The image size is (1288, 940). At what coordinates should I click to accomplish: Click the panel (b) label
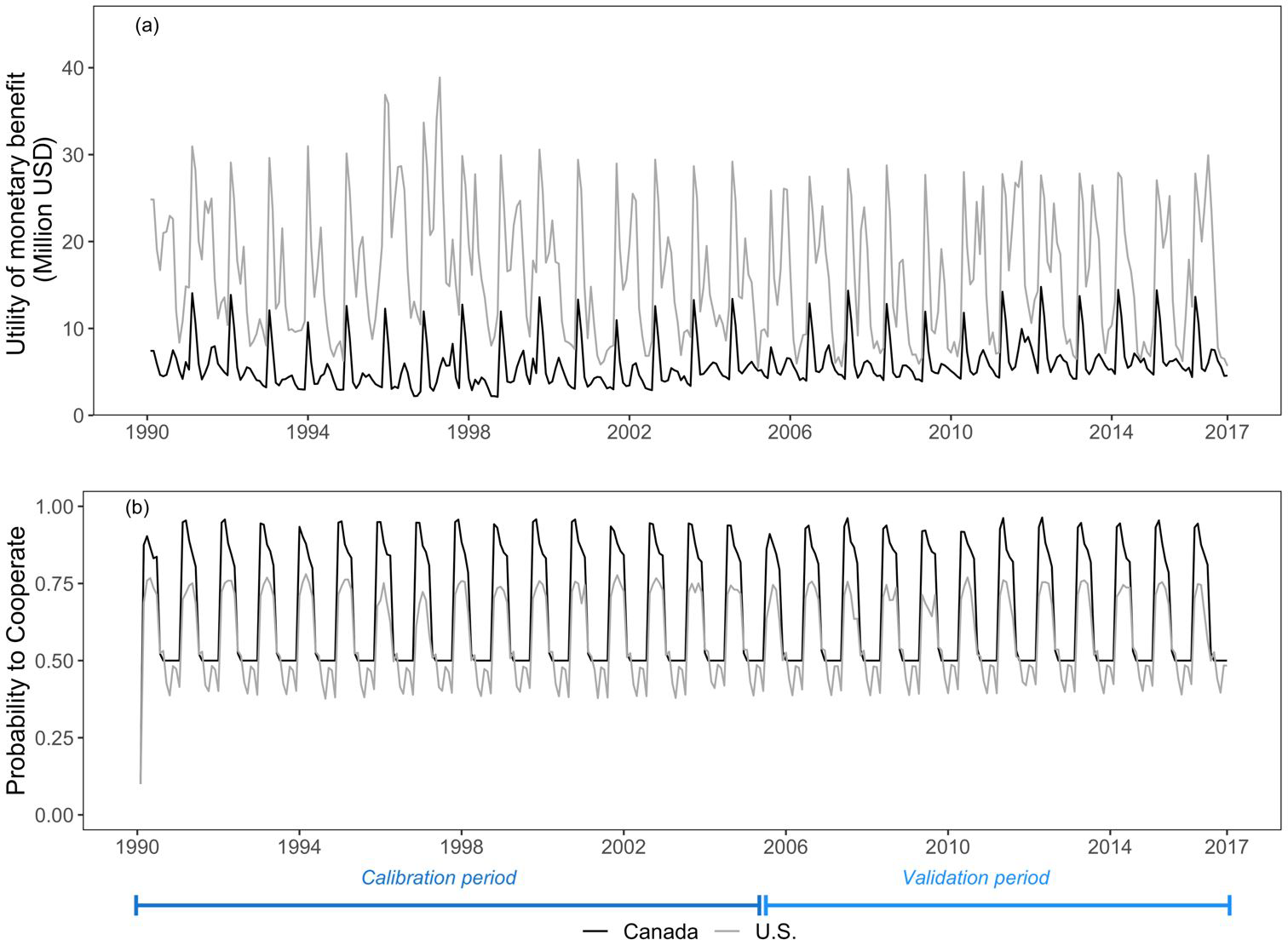click(x=137, y=507)
